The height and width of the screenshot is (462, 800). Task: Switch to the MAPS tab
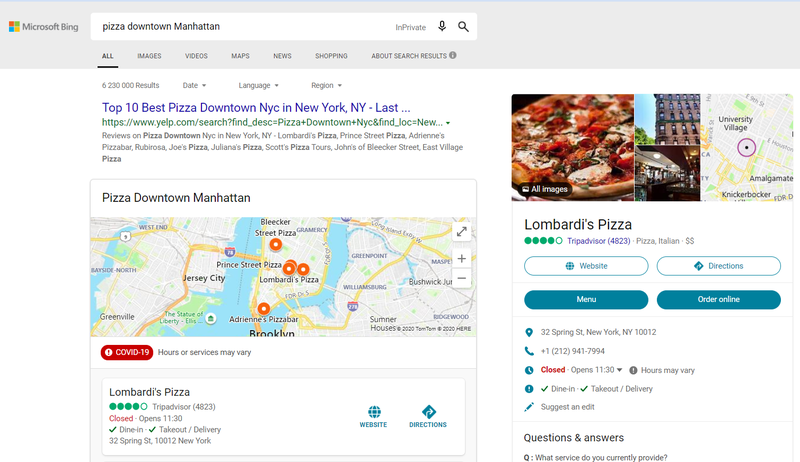240,56
